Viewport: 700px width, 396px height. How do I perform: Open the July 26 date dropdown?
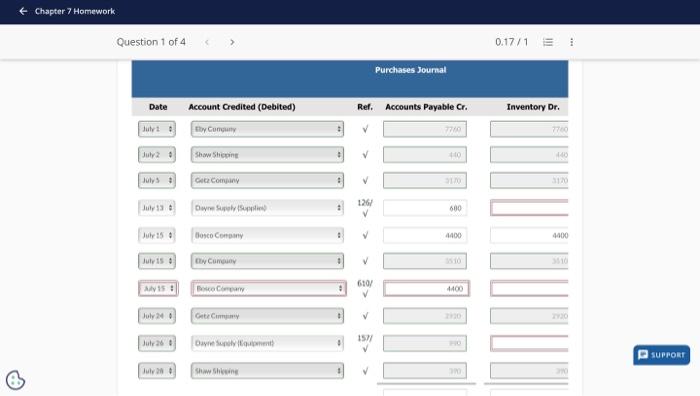point(157,343)
